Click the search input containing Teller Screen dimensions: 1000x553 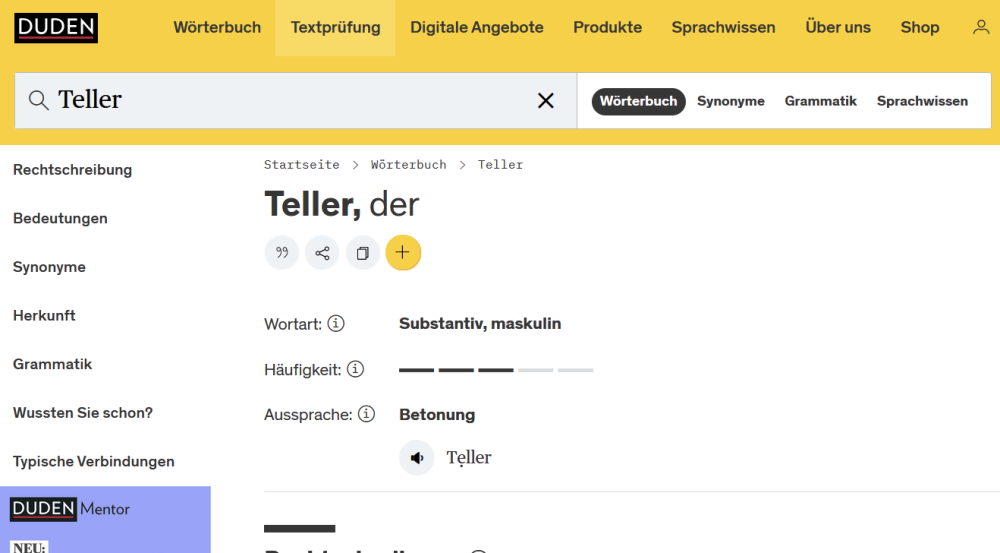(290, 100)
